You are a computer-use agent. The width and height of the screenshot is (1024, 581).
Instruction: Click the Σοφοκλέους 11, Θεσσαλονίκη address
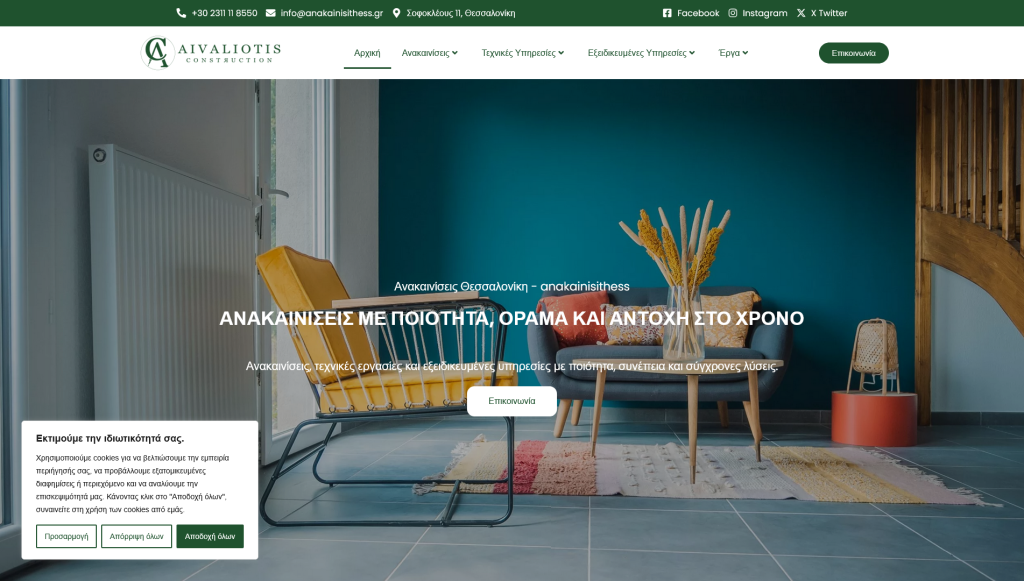pos(460,13)
